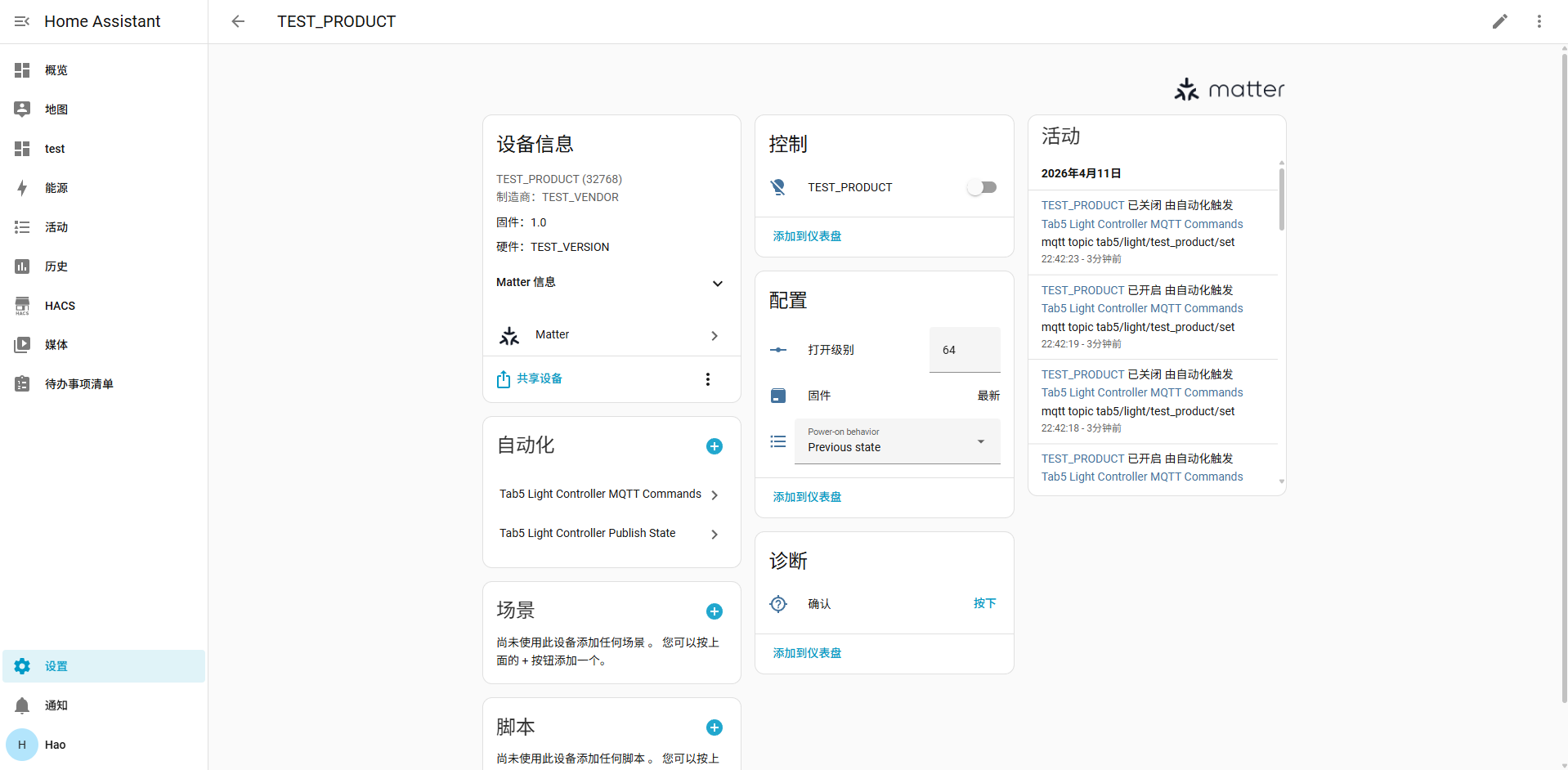Toggle the TEST_PRODUCT light switch
Viewport: 1568px width, 770px height.
coord(982,187)
